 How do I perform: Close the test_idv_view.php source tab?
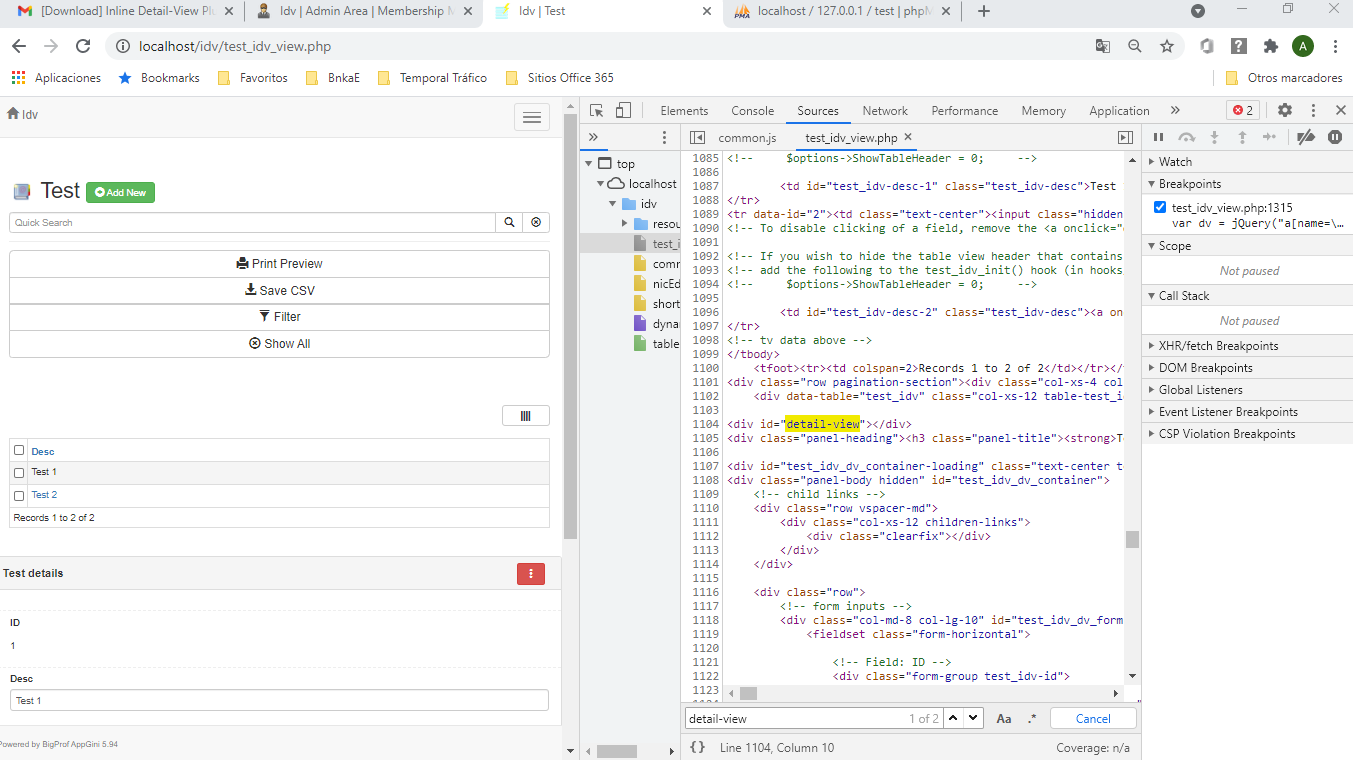[x=908, y=137]
